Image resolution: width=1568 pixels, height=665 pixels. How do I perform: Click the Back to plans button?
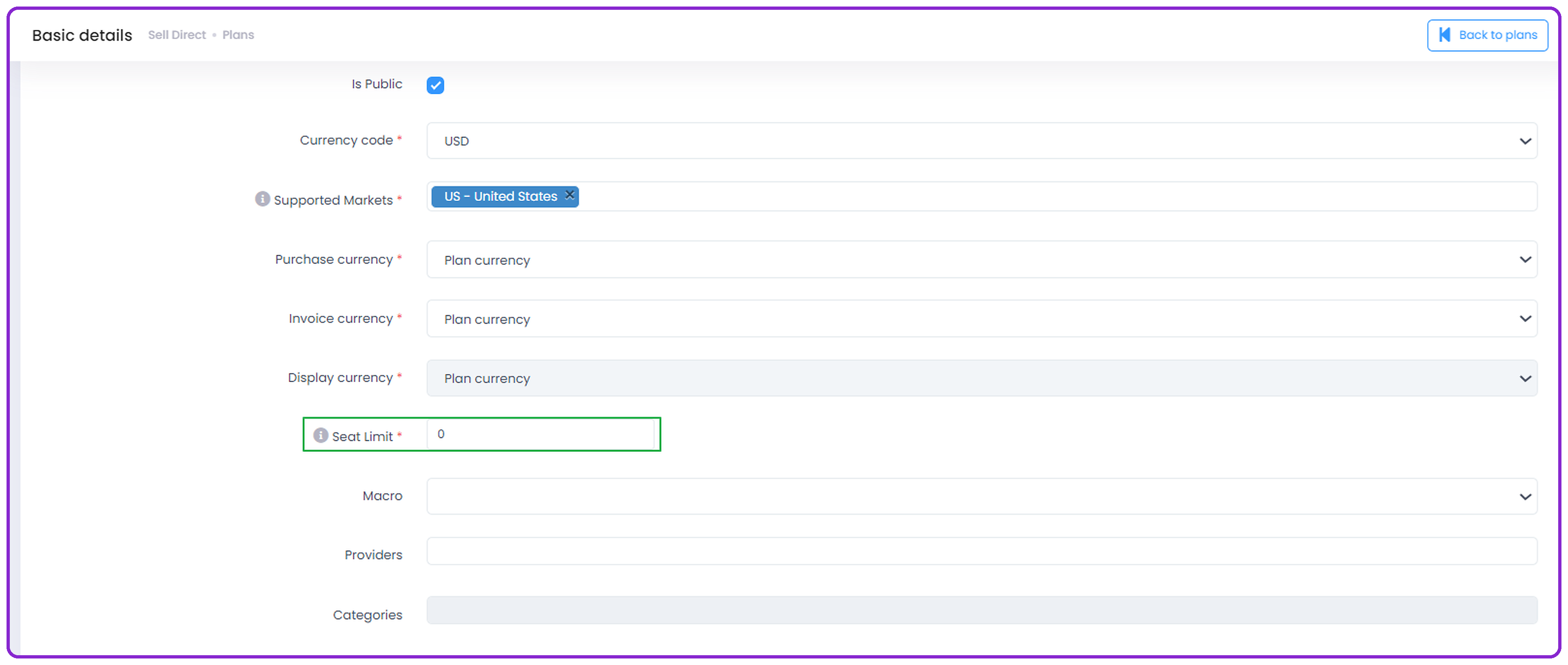(x=1487, y=35)
